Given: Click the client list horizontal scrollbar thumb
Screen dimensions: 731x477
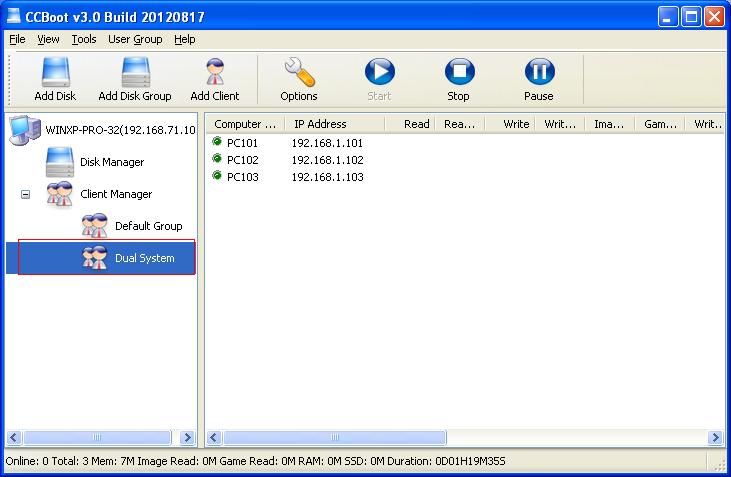Looking at the screenshot, I should (x=335, y=437).
